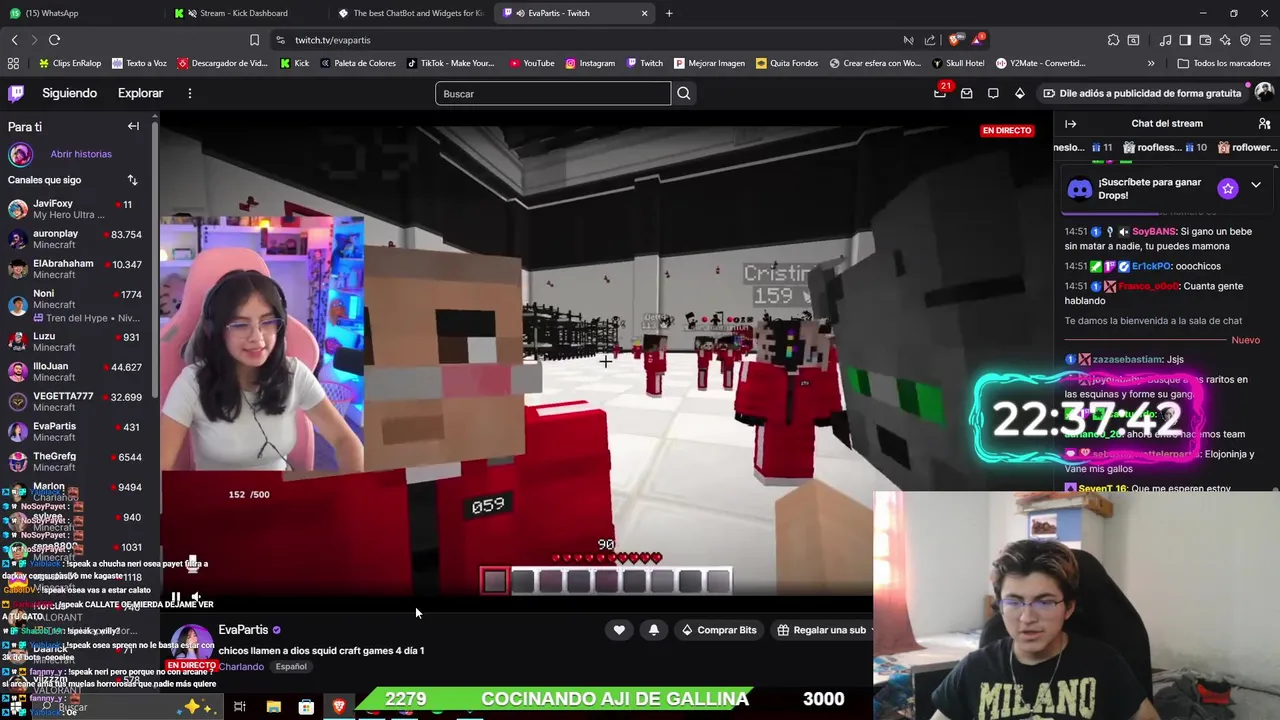Open Brave hamburger main menu
The height and width of the screenshot is (720, 1280).
tap(1265, 40)
